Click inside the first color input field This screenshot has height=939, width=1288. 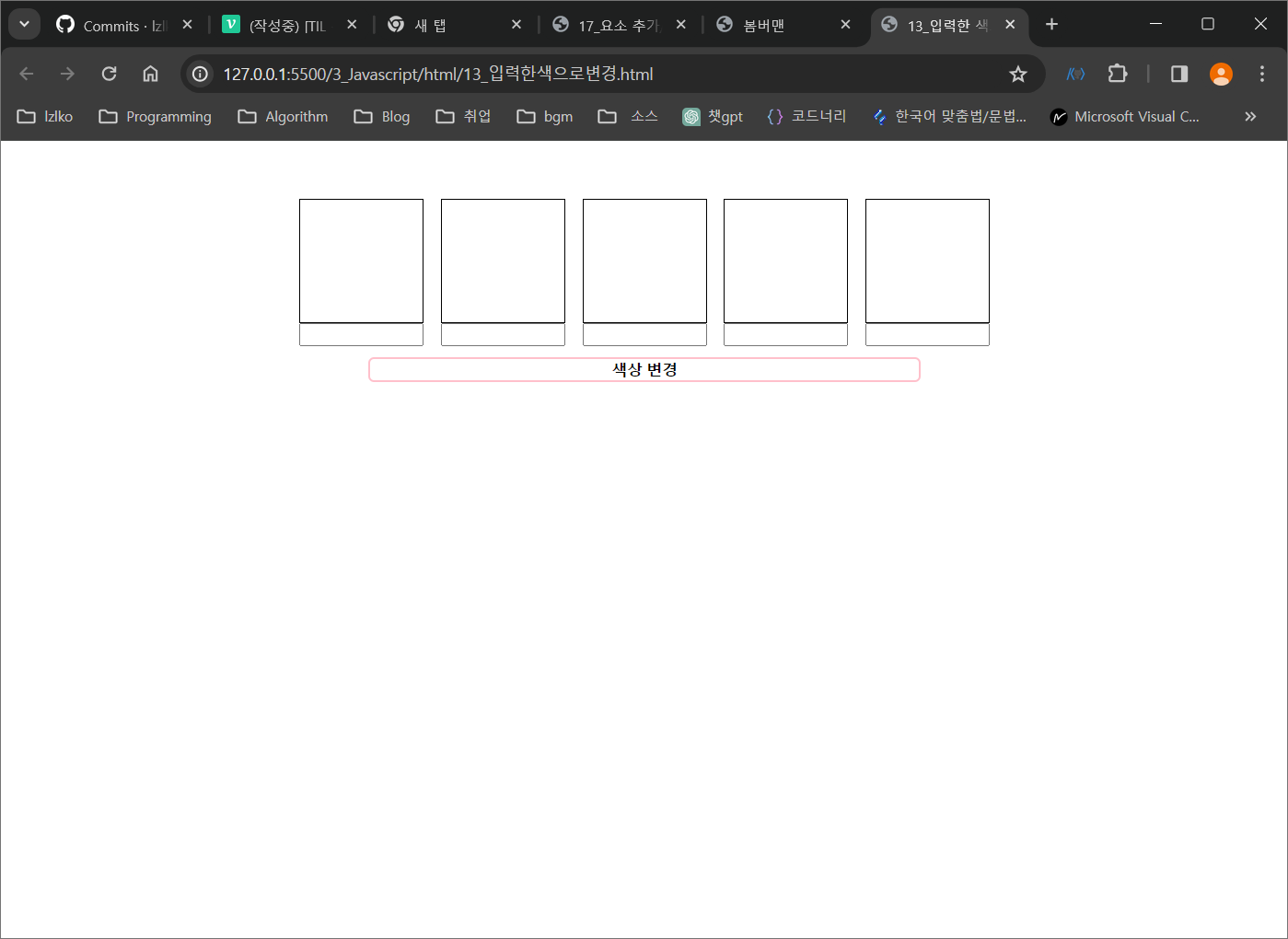(361, 335)
